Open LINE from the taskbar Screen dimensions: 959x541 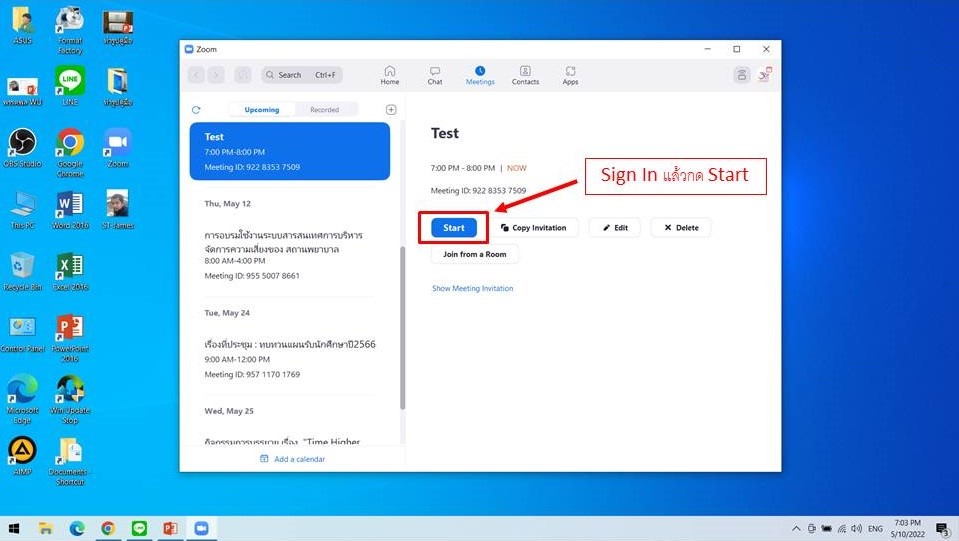(139, 529)
